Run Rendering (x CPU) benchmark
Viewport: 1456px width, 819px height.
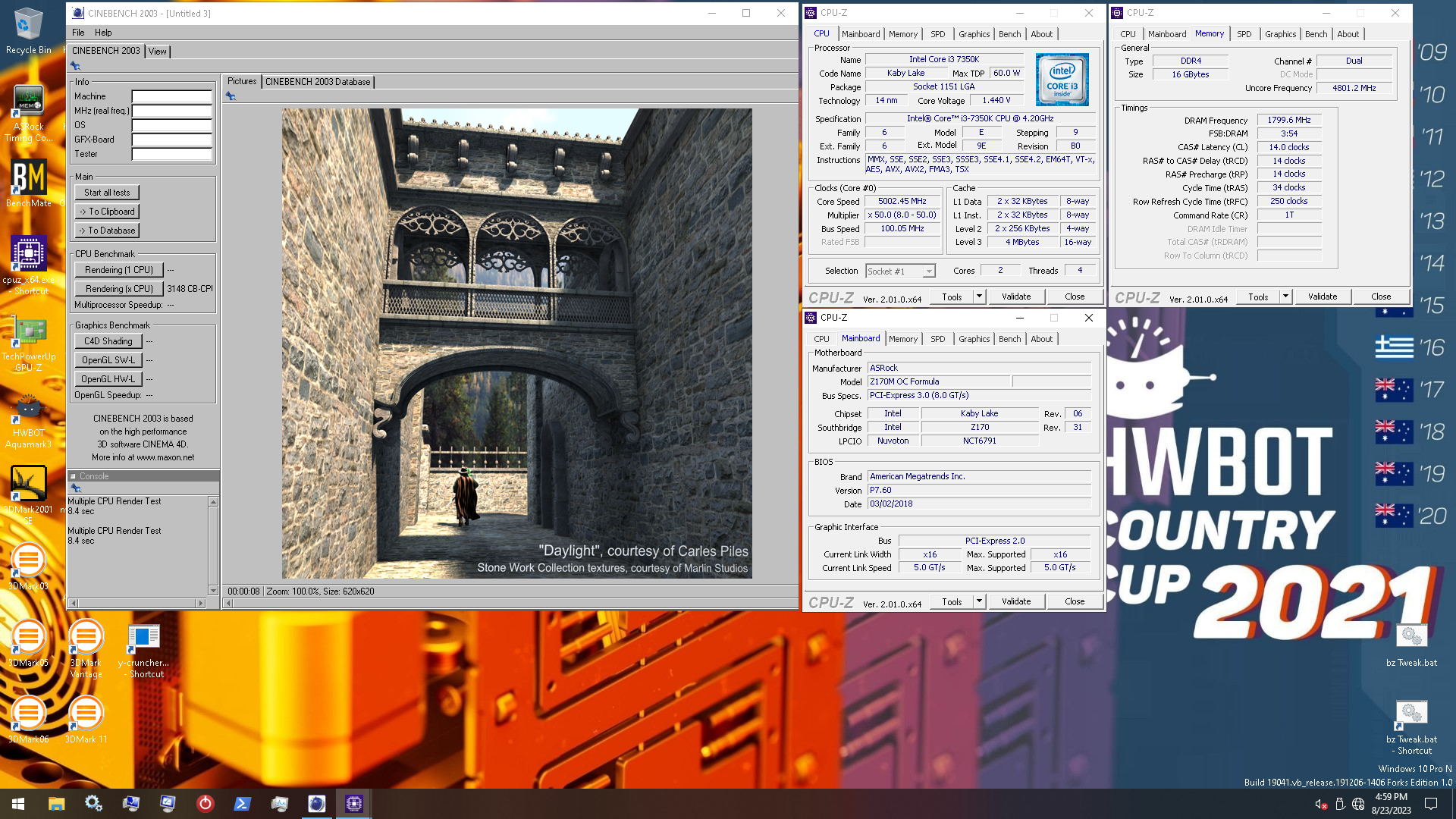coord(119,289)
